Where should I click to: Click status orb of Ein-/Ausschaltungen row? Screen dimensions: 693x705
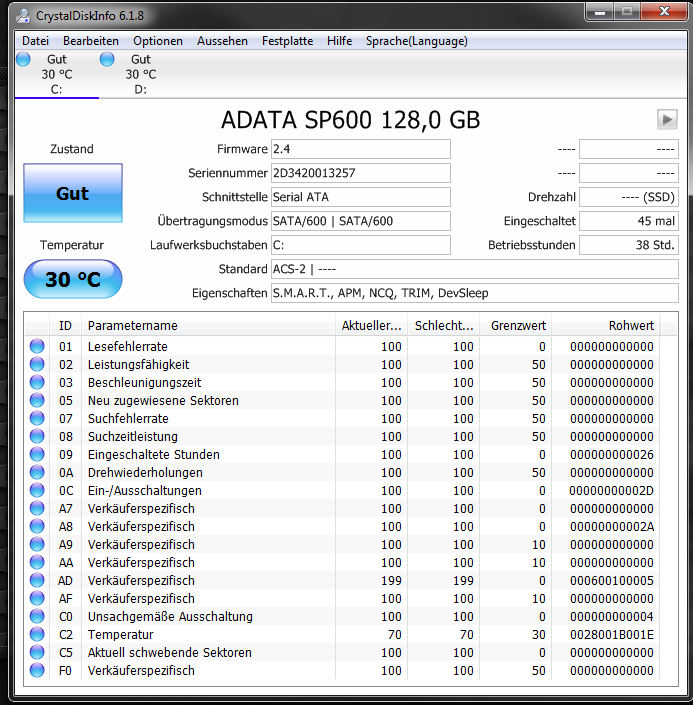[37, 490]
